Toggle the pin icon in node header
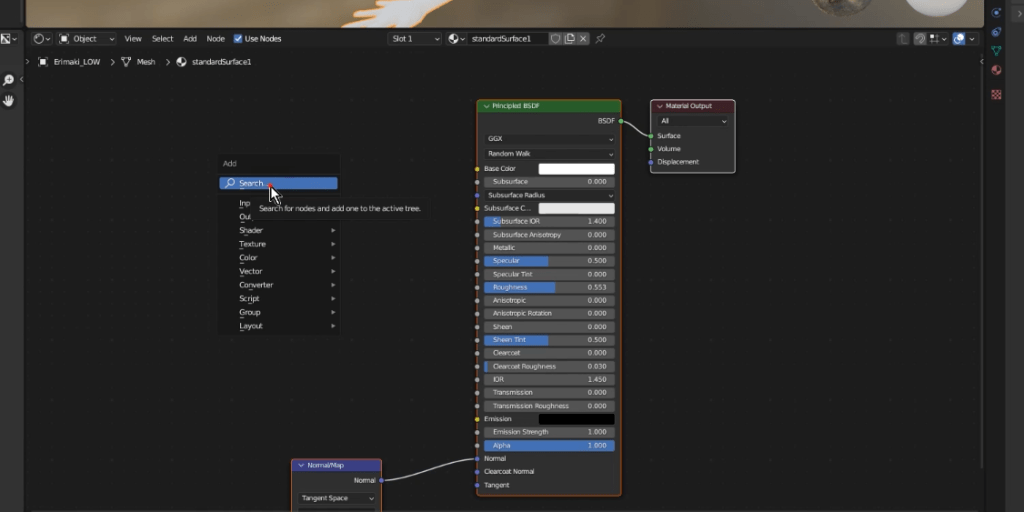This screenshot has width=1024, height=512. tap(600, 39)
